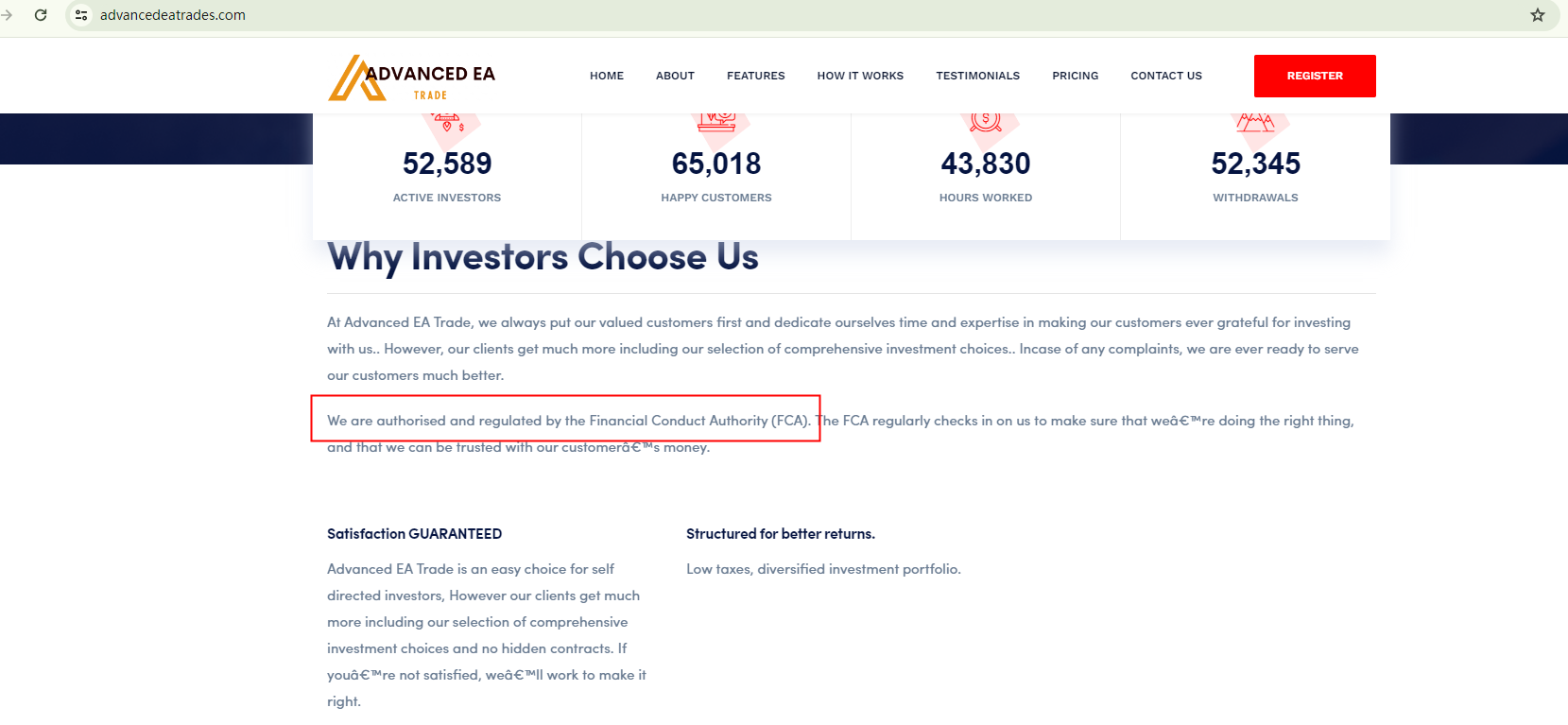Click the icon above Active Investors

click(447, 122)
